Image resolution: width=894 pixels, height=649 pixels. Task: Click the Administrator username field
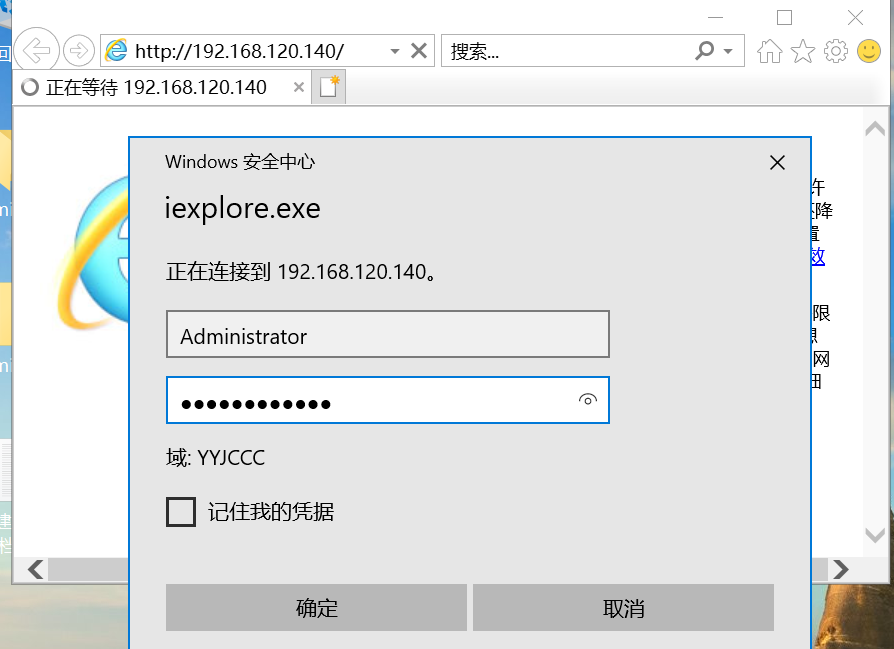click(x=387, y=335)
